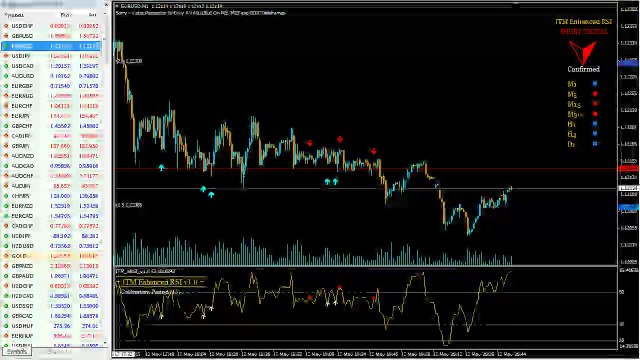640x360 pixels.
Task: Select the USDJPY symbol
Action: (x=22, y=56)
